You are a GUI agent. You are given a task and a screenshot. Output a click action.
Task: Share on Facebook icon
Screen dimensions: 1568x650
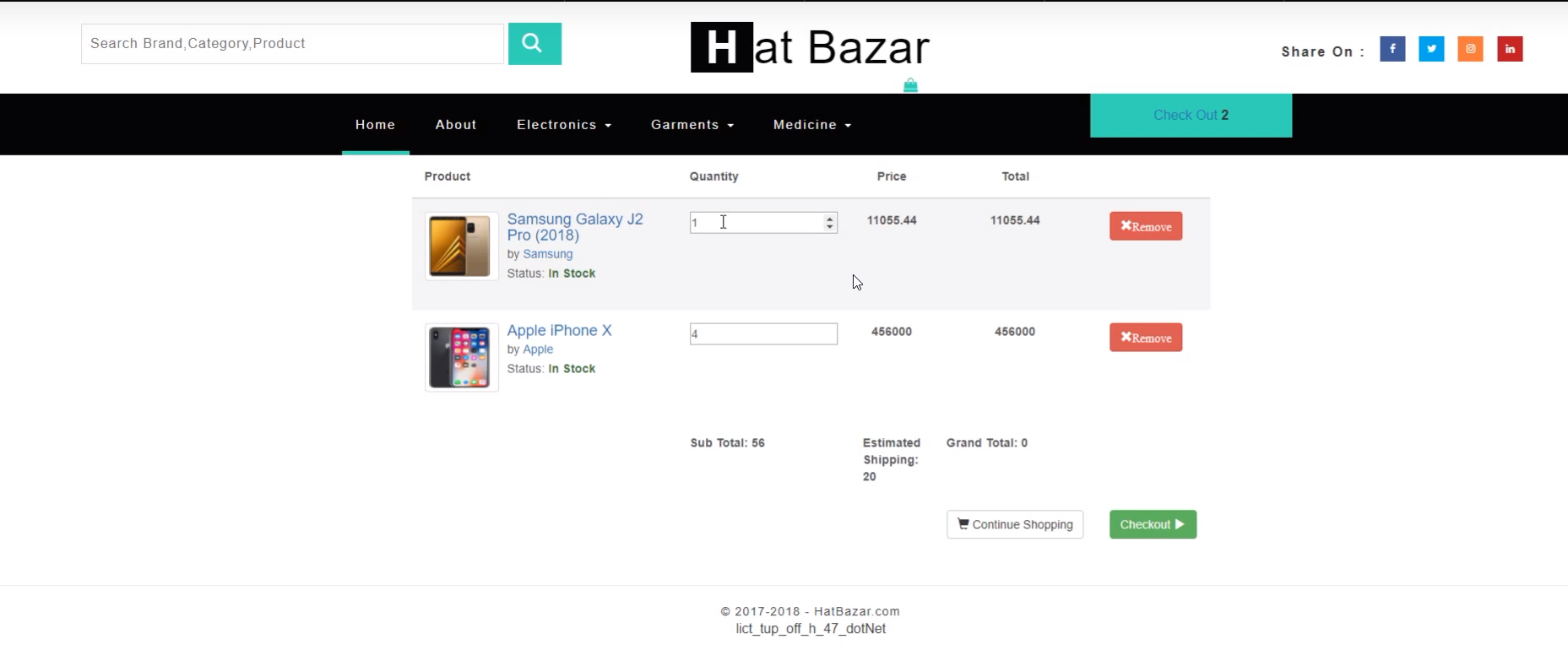coord(1392,49)
